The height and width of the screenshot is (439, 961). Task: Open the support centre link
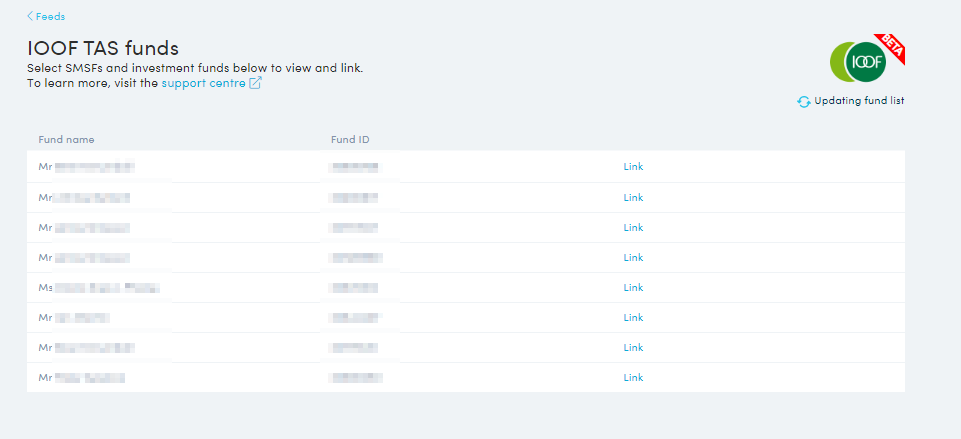point(203,83)
